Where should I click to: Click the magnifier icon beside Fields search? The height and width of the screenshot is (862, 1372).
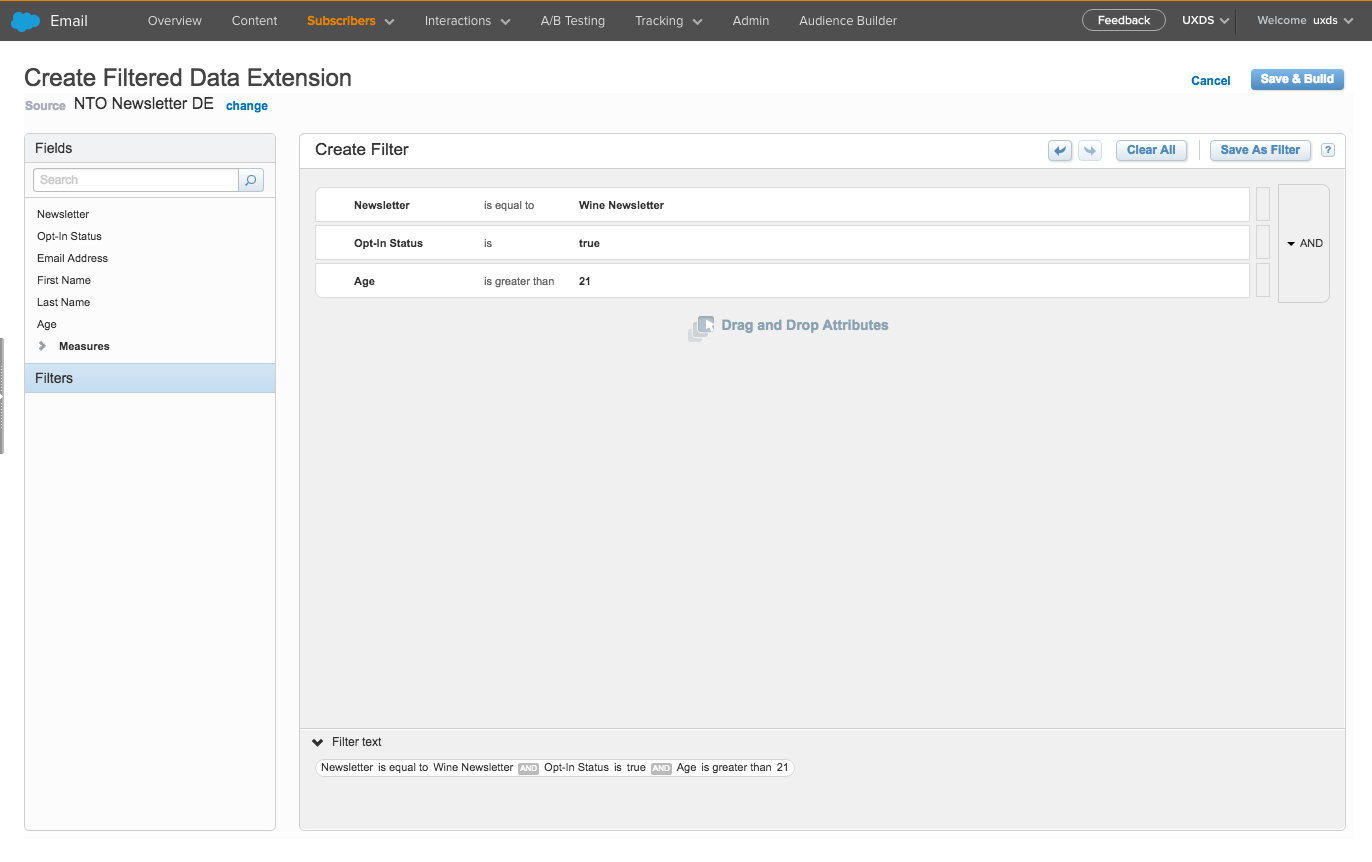point(251,180)
